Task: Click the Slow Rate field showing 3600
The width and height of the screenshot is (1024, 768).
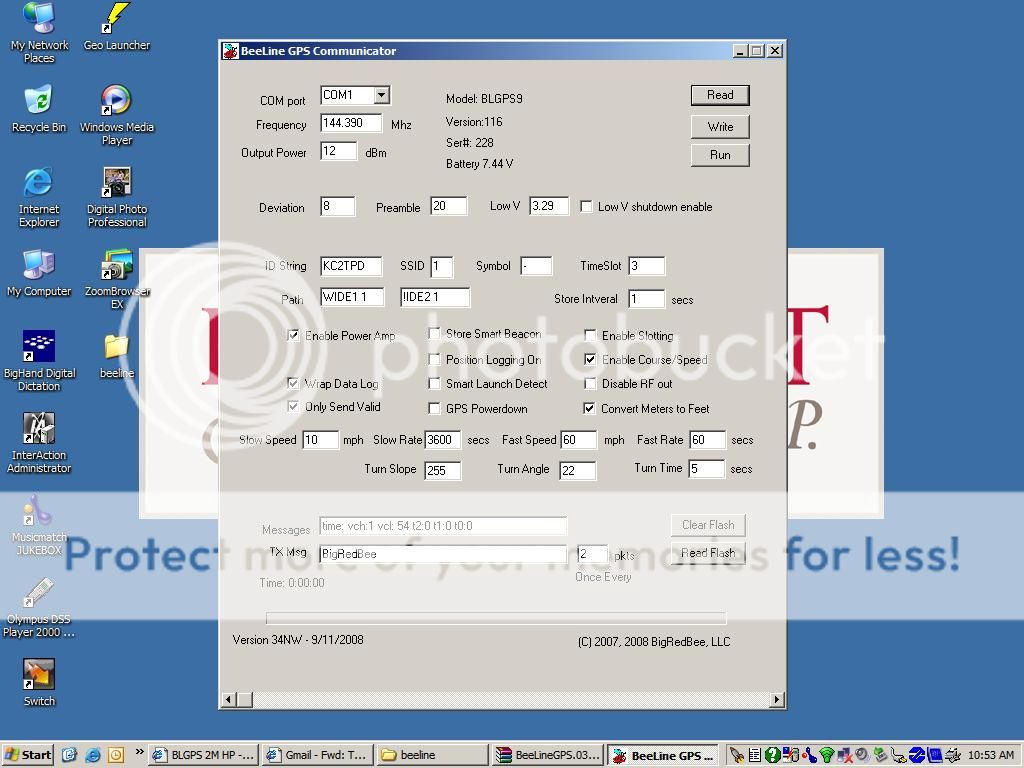Action: 442,440
